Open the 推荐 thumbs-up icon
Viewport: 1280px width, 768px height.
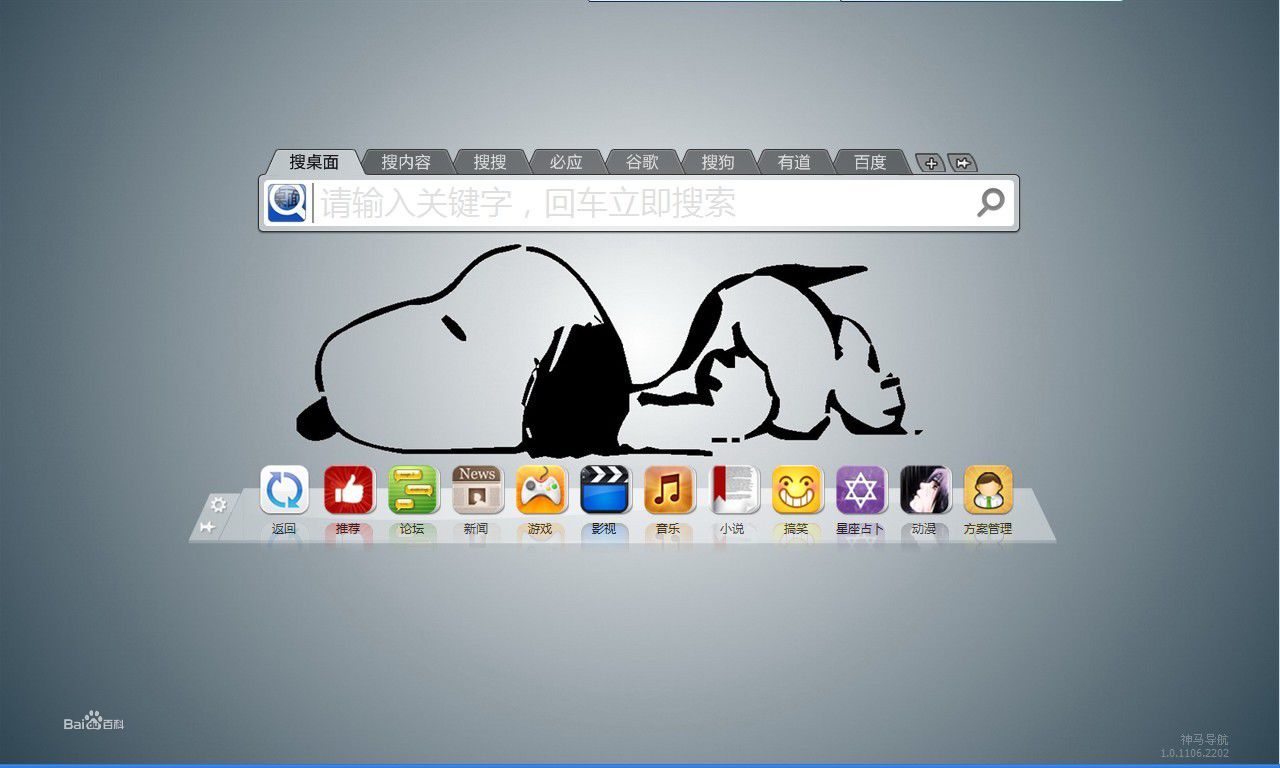coord(348,490)
